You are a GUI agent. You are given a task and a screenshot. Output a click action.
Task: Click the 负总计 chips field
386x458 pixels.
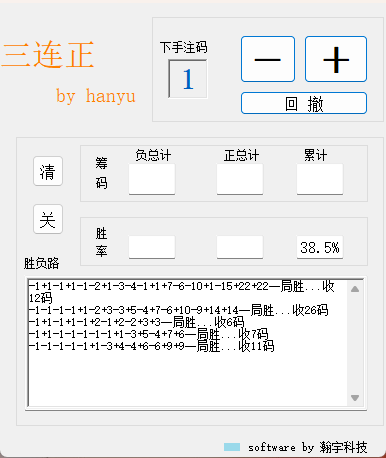[152, 179]
